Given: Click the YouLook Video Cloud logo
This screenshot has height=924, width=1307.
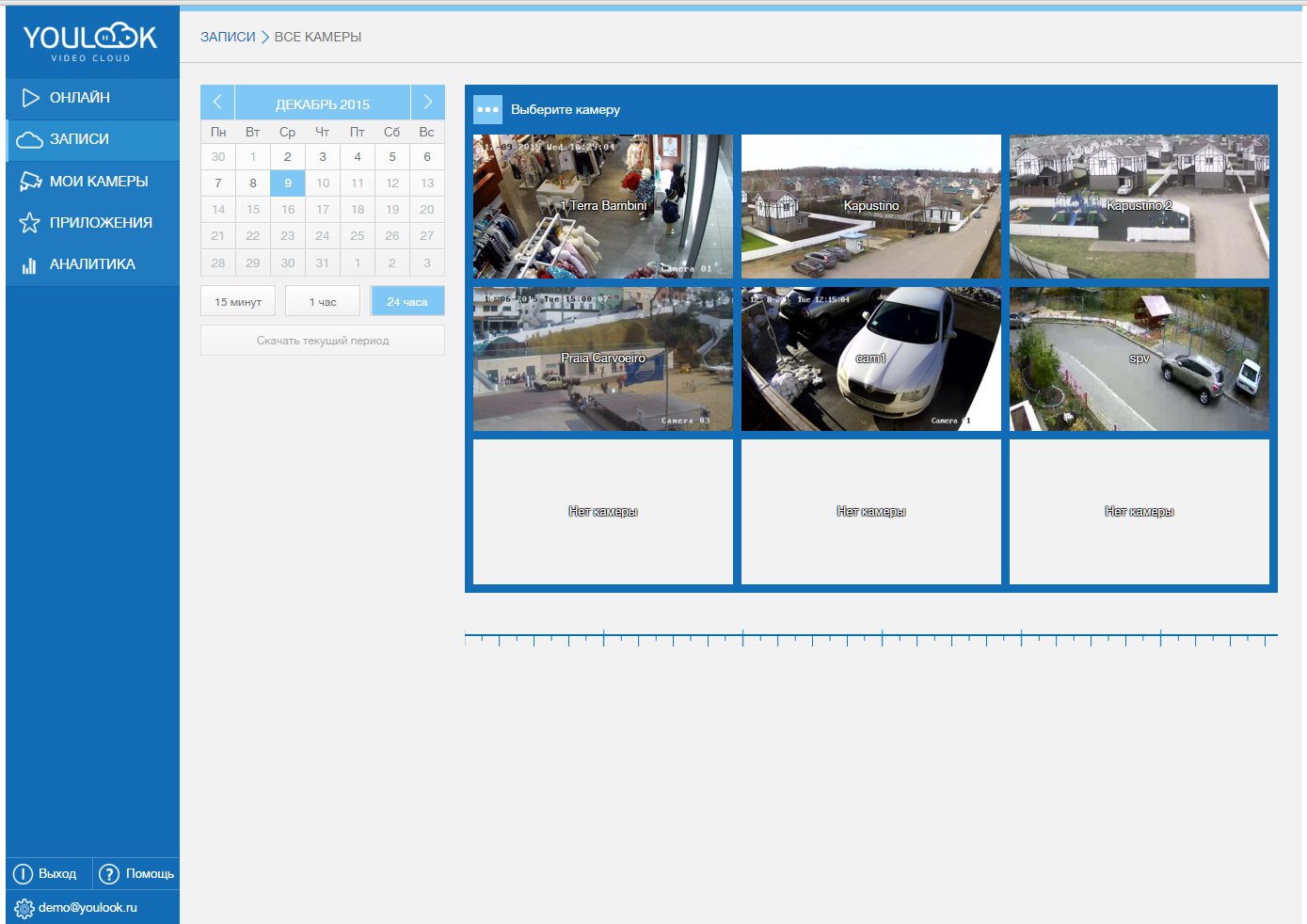Looking at the screenshot, I should 90,41.
